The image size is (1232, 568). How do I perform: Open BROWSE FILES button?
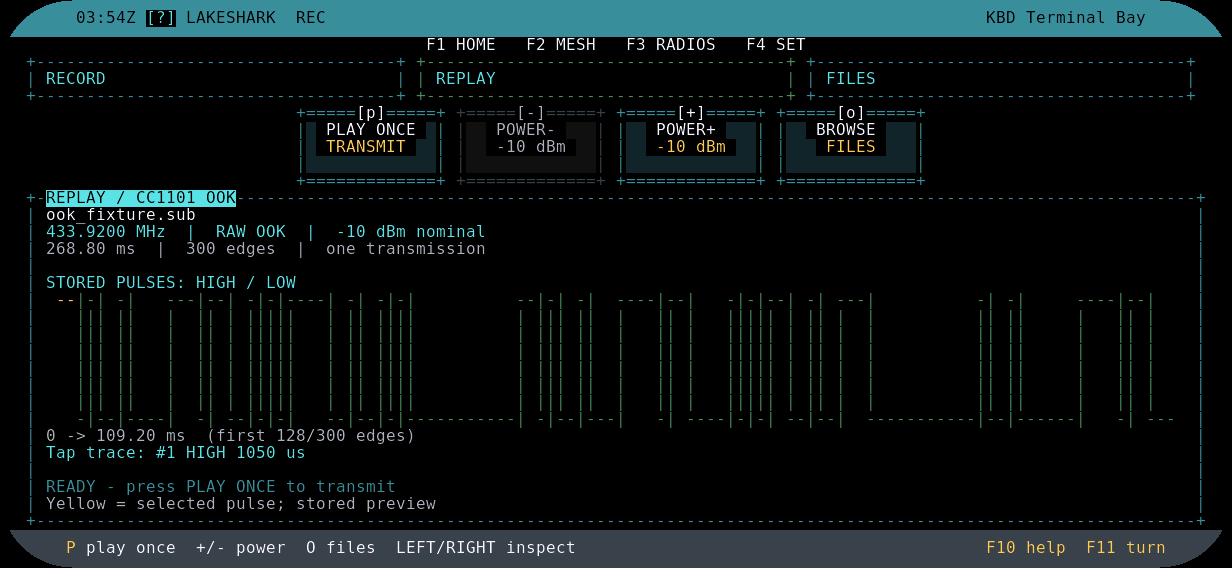click(851, 147)
